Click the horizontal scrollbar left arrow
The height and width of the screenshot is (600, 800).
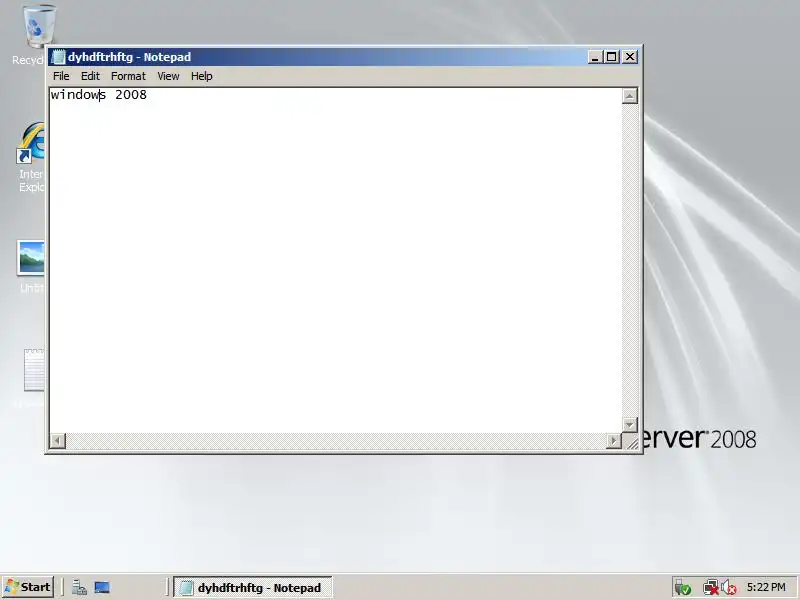[58, 440]
